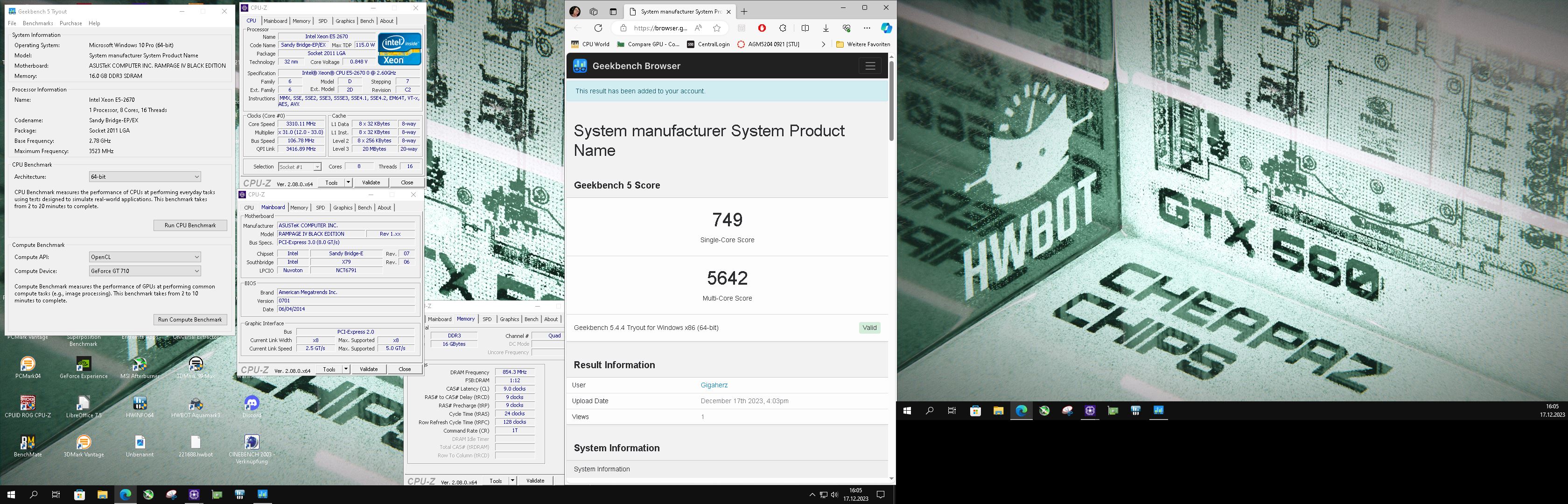Switch to About tab in top CPU-Z window
The height and width of the screenshot is (504, 1568).
[x=387, y=21]
